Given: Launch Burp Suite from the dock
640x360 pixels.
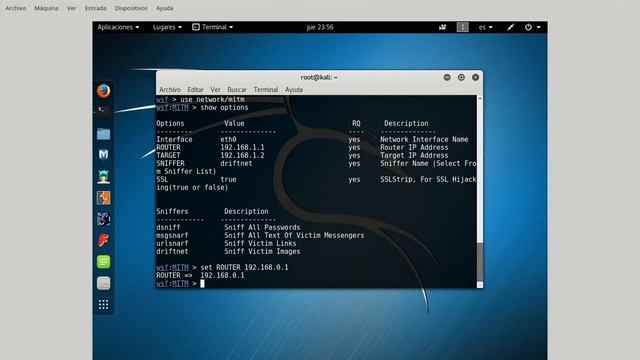Looking at the screenshot, I should pyautogui.click(x=103, y=198).
